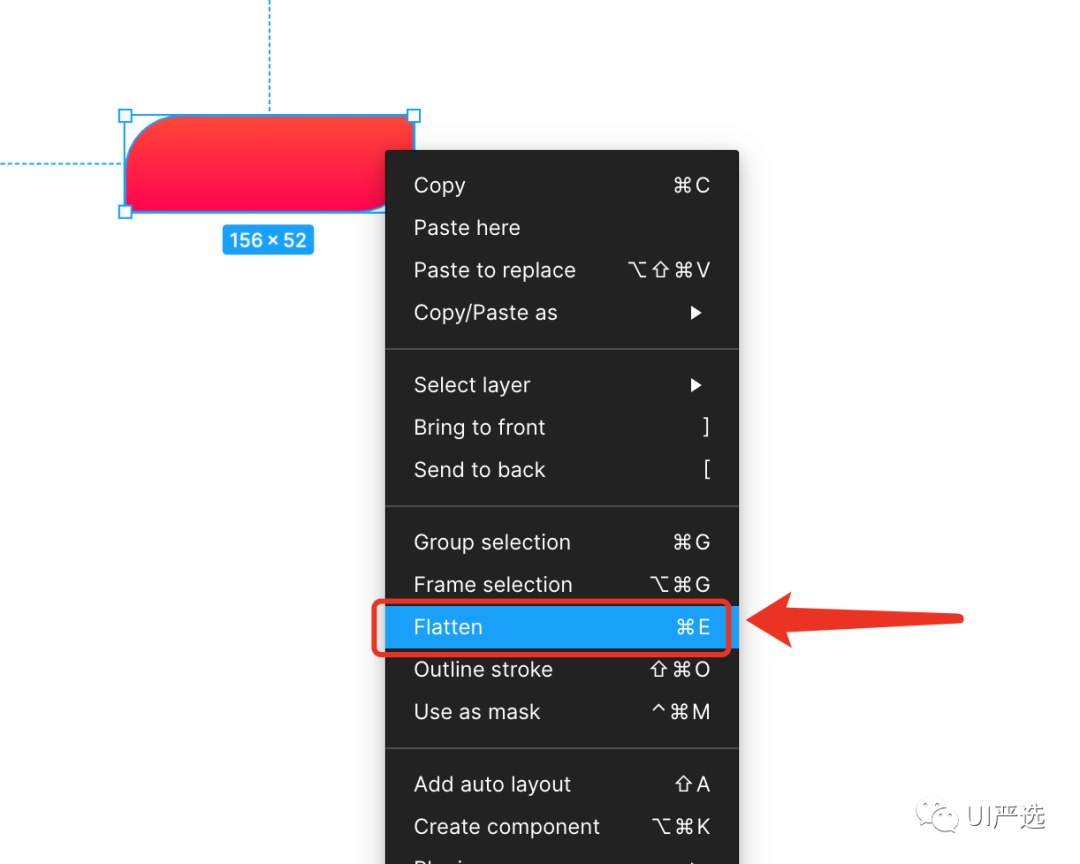Click the top-left selection handle

pos(125,116)
